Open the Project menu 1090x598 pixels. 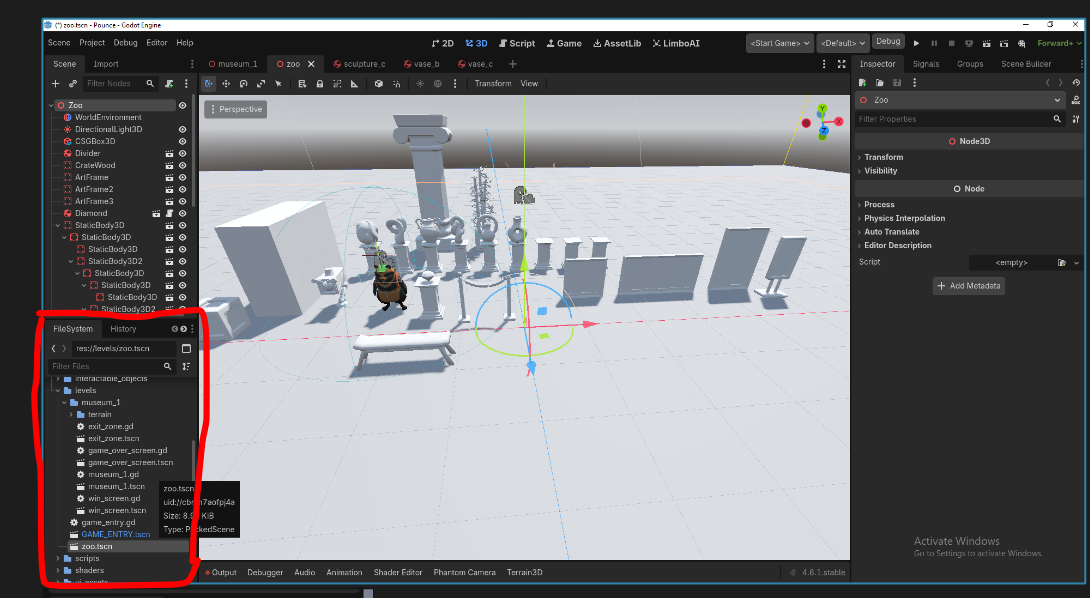(x=92, y=43)
